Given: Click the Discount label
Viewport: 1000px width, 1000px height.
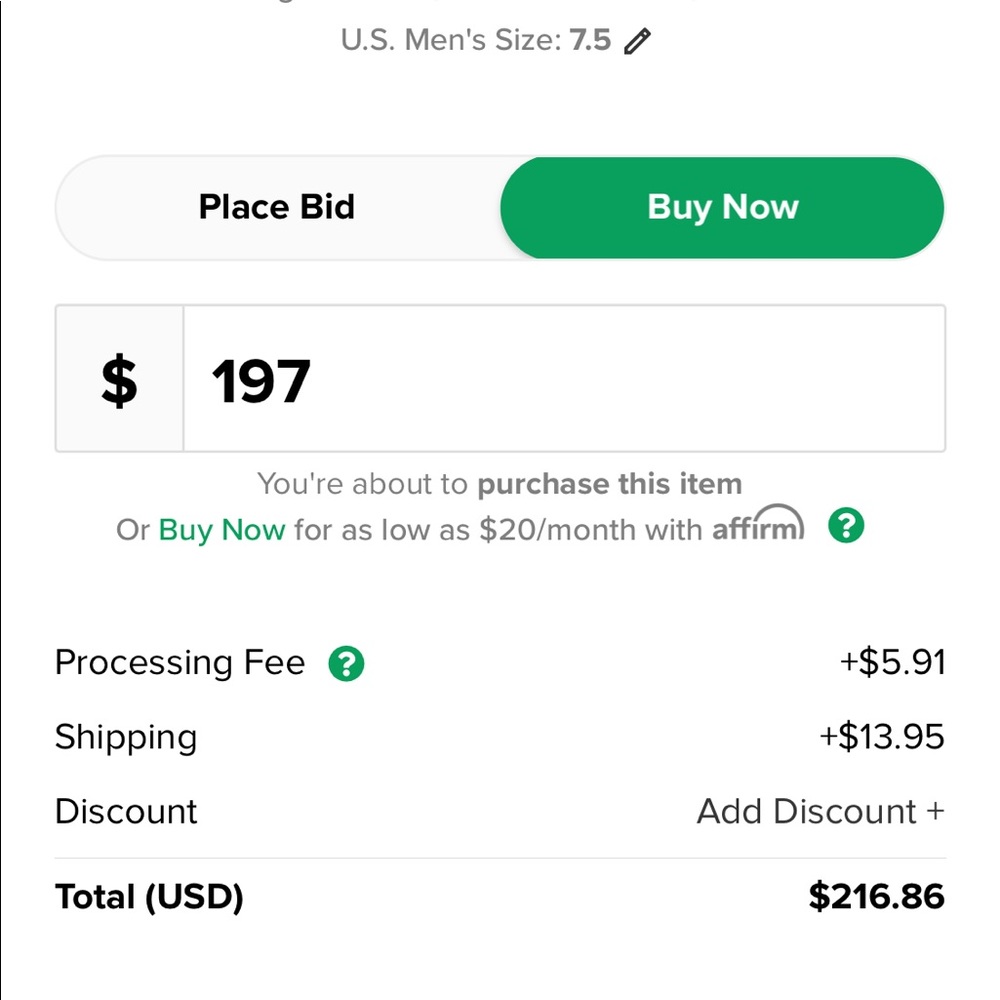Looking at the screenshot, I should click(x=126, y=811).
